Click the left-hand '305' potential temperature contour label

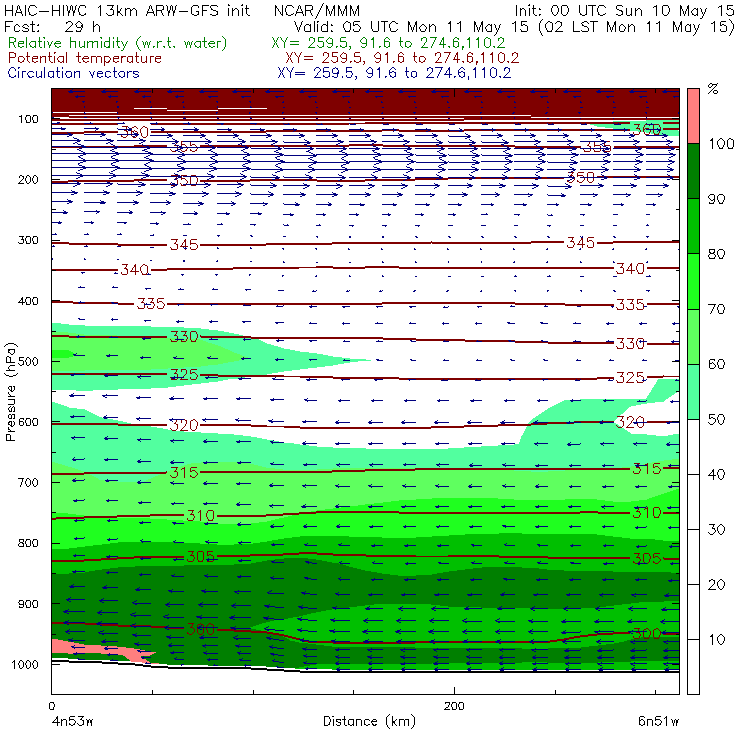pos(201,557)
